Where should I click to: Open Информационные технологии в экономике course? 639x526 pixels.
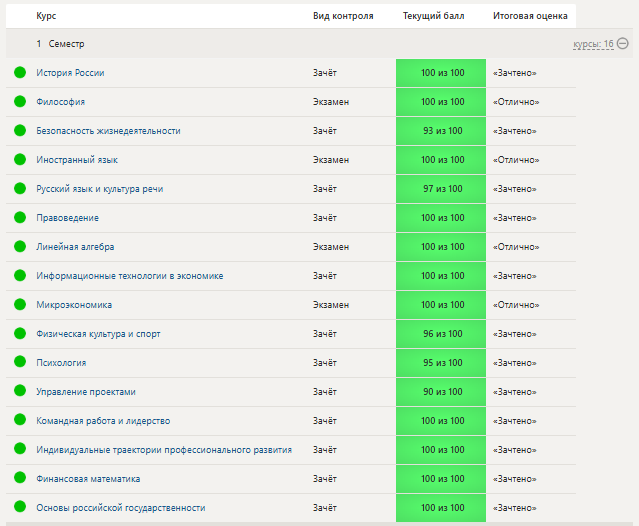(x=129, y=276)
